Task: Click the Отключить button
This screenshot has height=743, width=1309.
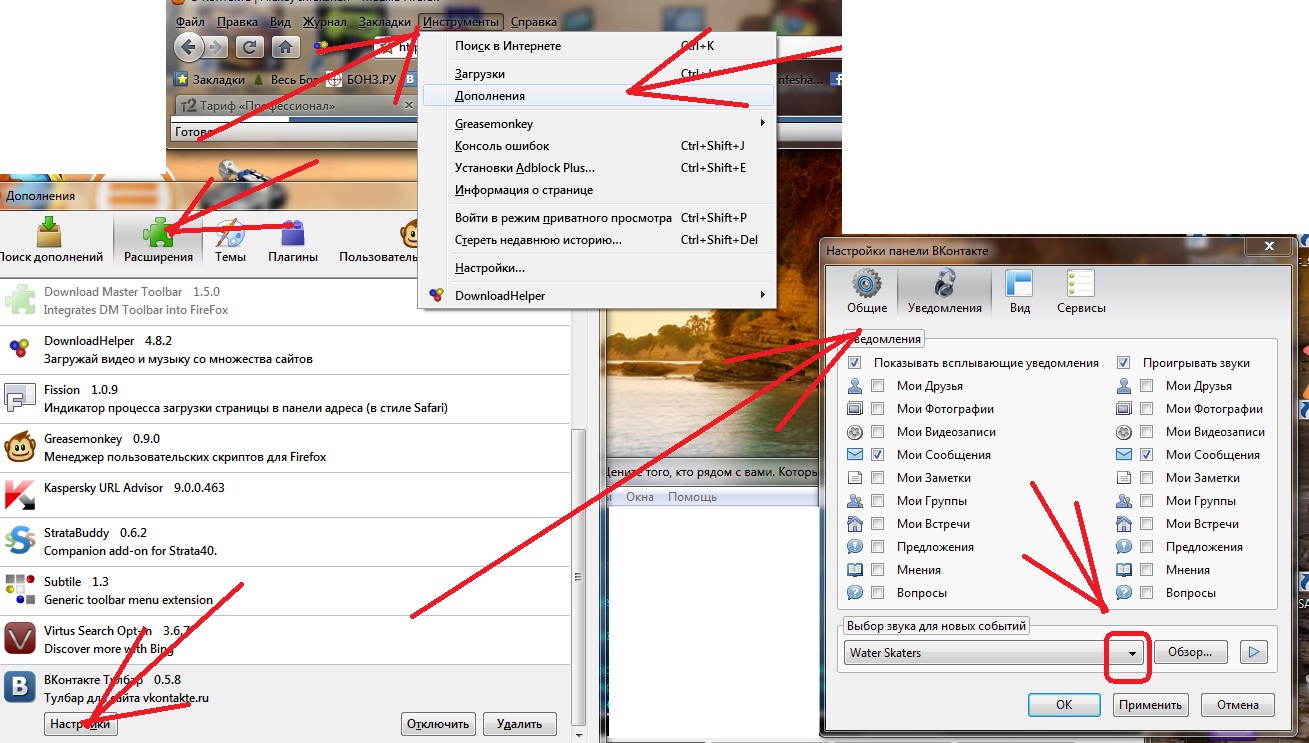Action: point(438,724)
